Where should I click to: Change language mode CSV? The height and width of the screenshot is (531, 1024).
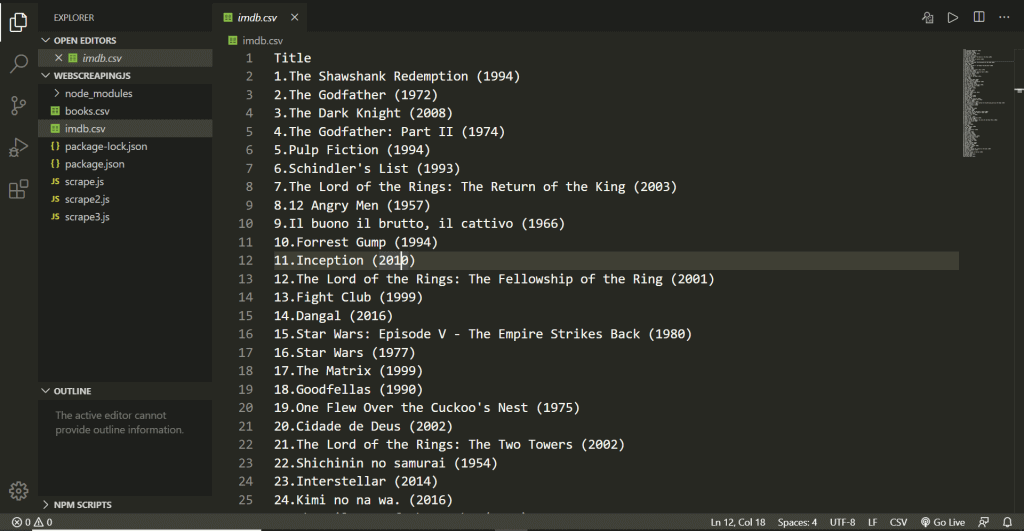tap(899, 522)
